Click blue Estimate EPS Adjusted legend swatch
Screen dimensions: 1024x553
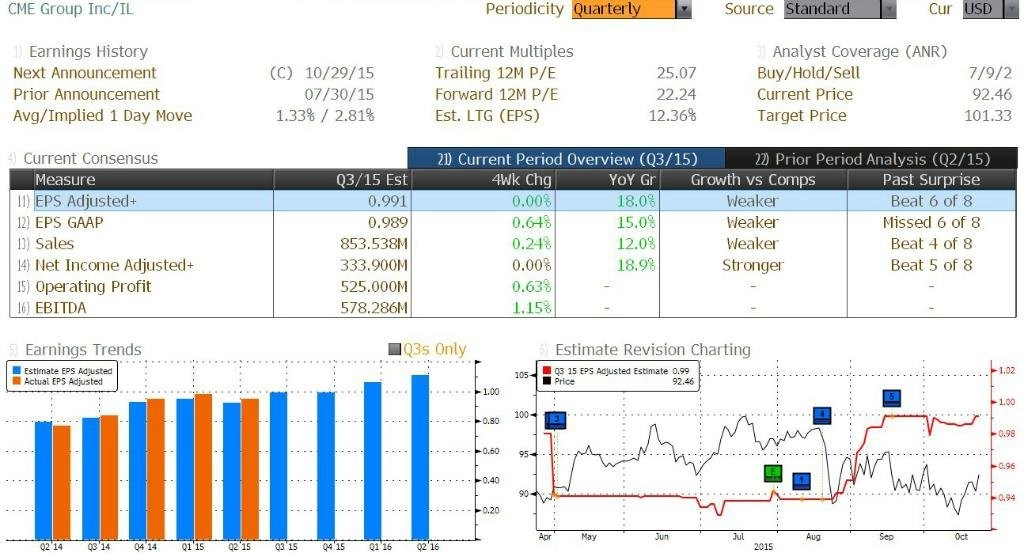[x=16, y=370]
